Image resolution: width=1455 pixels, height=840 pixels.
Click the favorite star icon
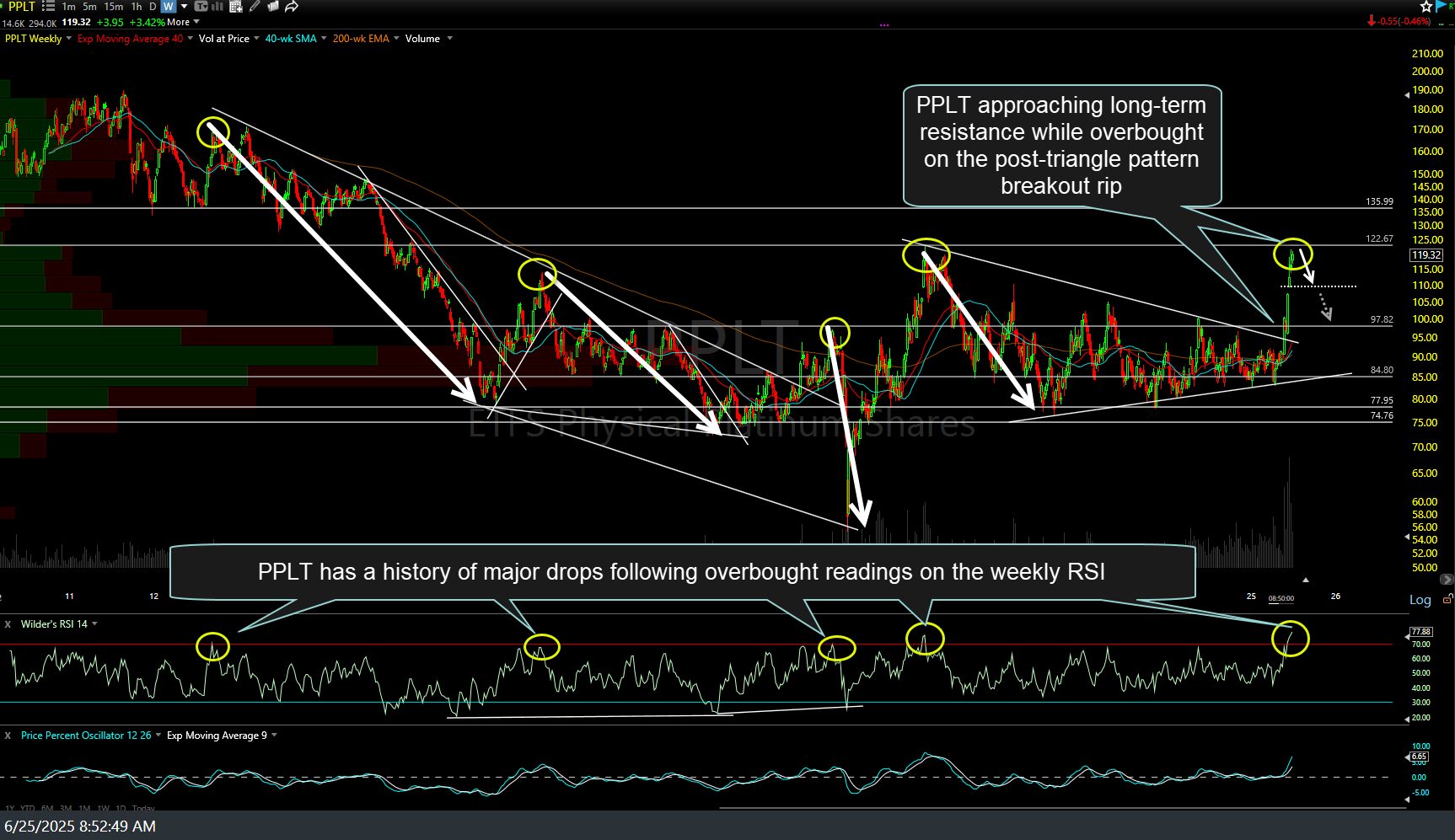(1425, 7)
